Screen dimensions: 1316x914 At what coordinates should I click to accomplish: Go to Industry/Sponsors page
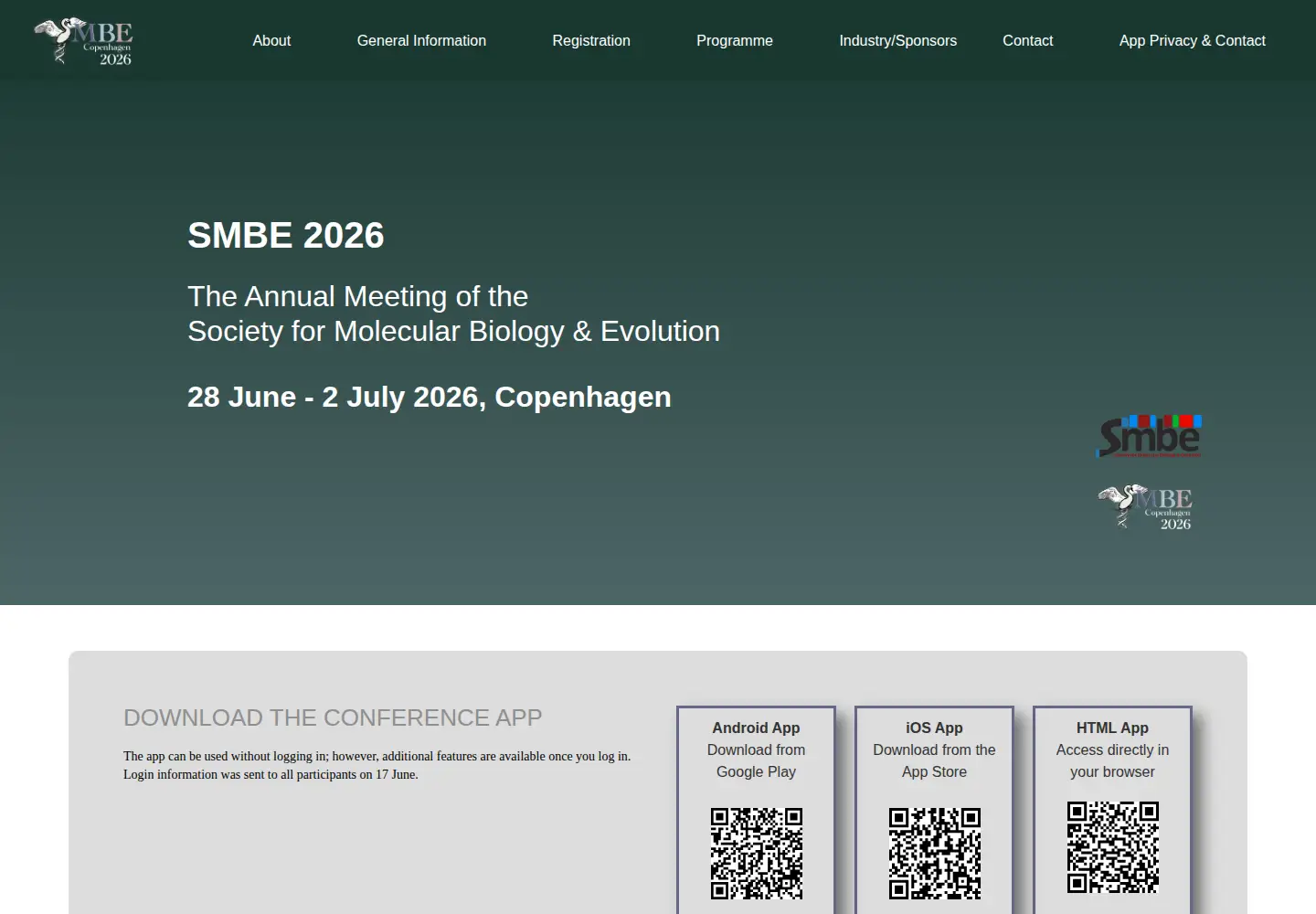pos(898,40)
